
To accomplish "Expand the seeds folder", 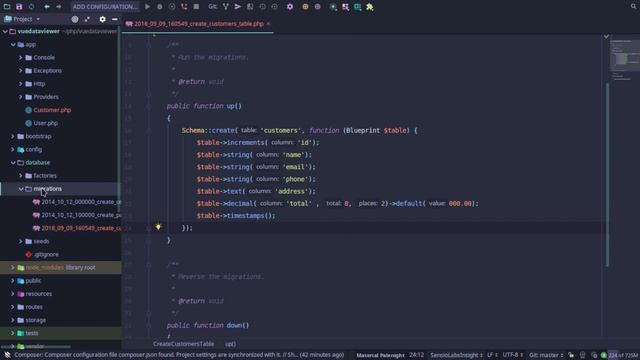I will click(x=21, y=241).
